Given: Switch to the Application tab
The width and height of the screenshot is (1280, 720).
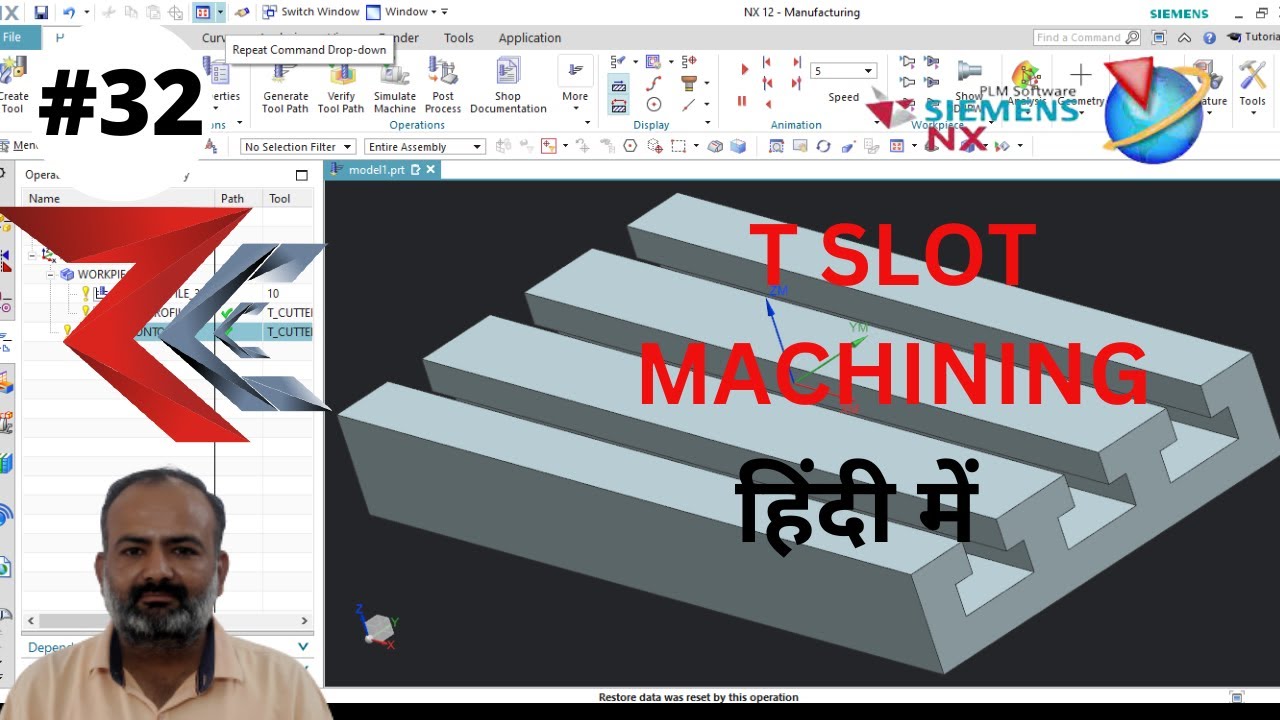Looking at the screenshot, I should 530,38.
